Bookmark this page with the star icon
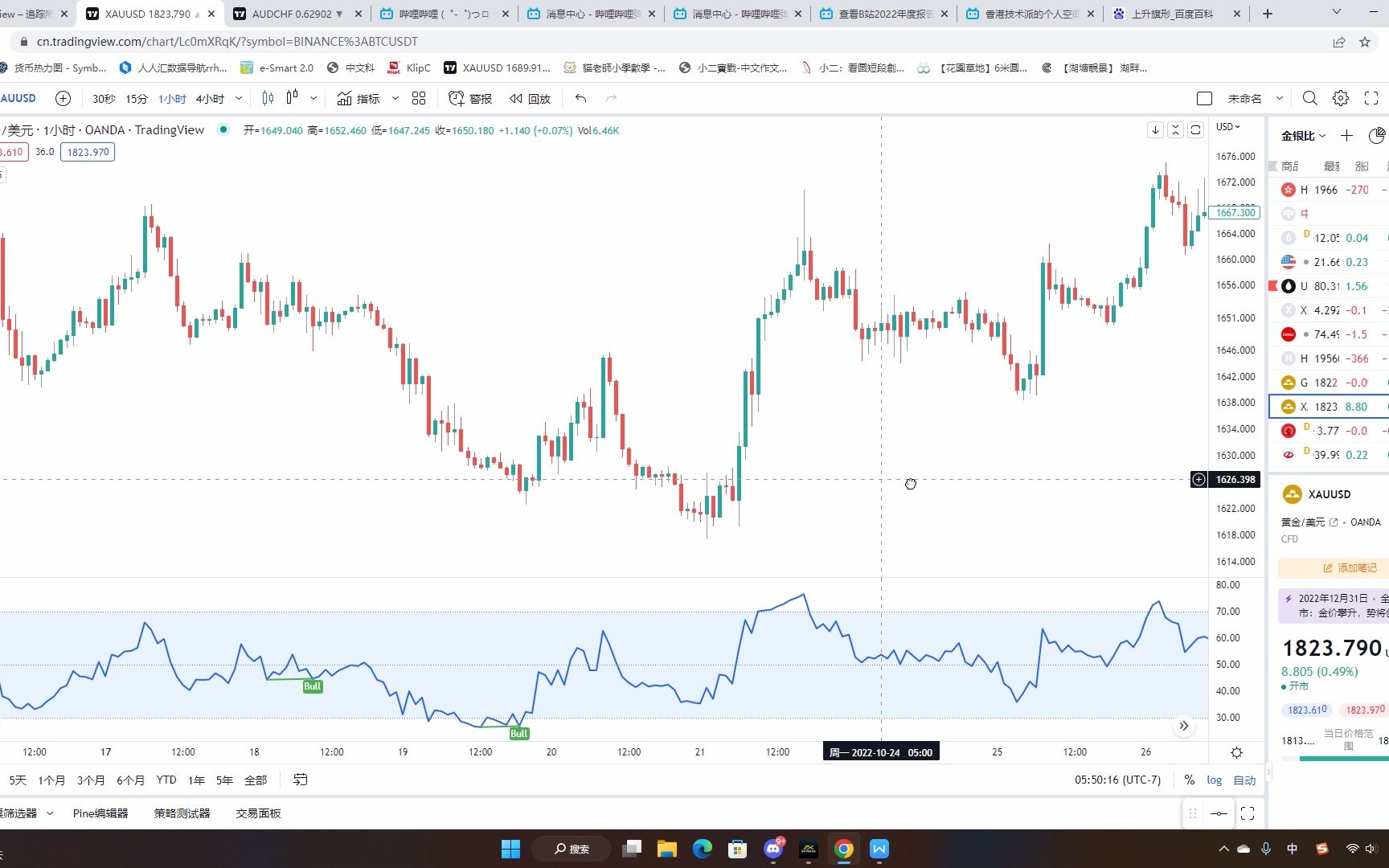 tap(1365, 42)
